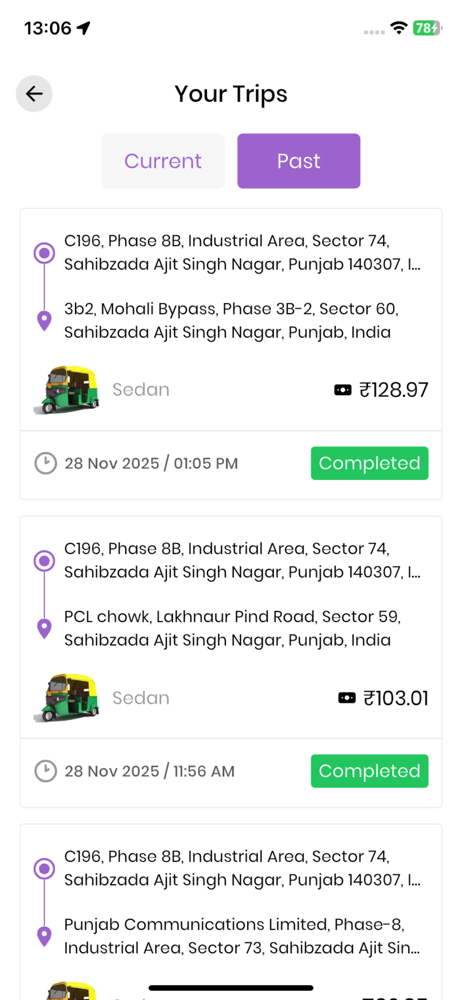462x1000 pixels.
Task: Tap auto-rickshaw icon on ₹103.01 trip
Action: (x=66, y=698)
